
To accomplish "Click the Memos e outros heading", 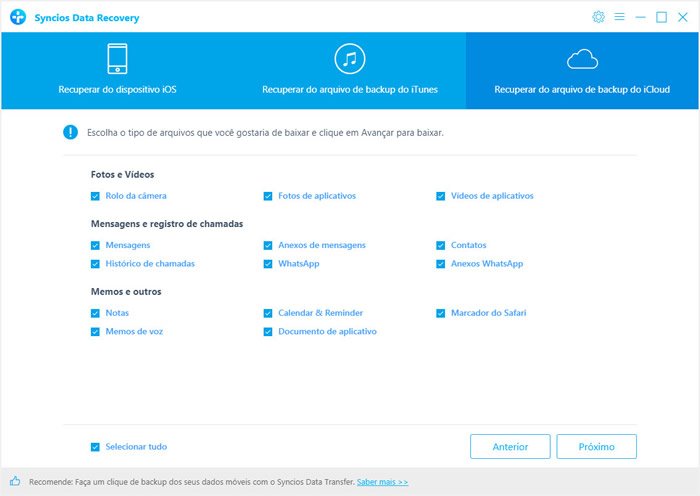I will [126, 292].
